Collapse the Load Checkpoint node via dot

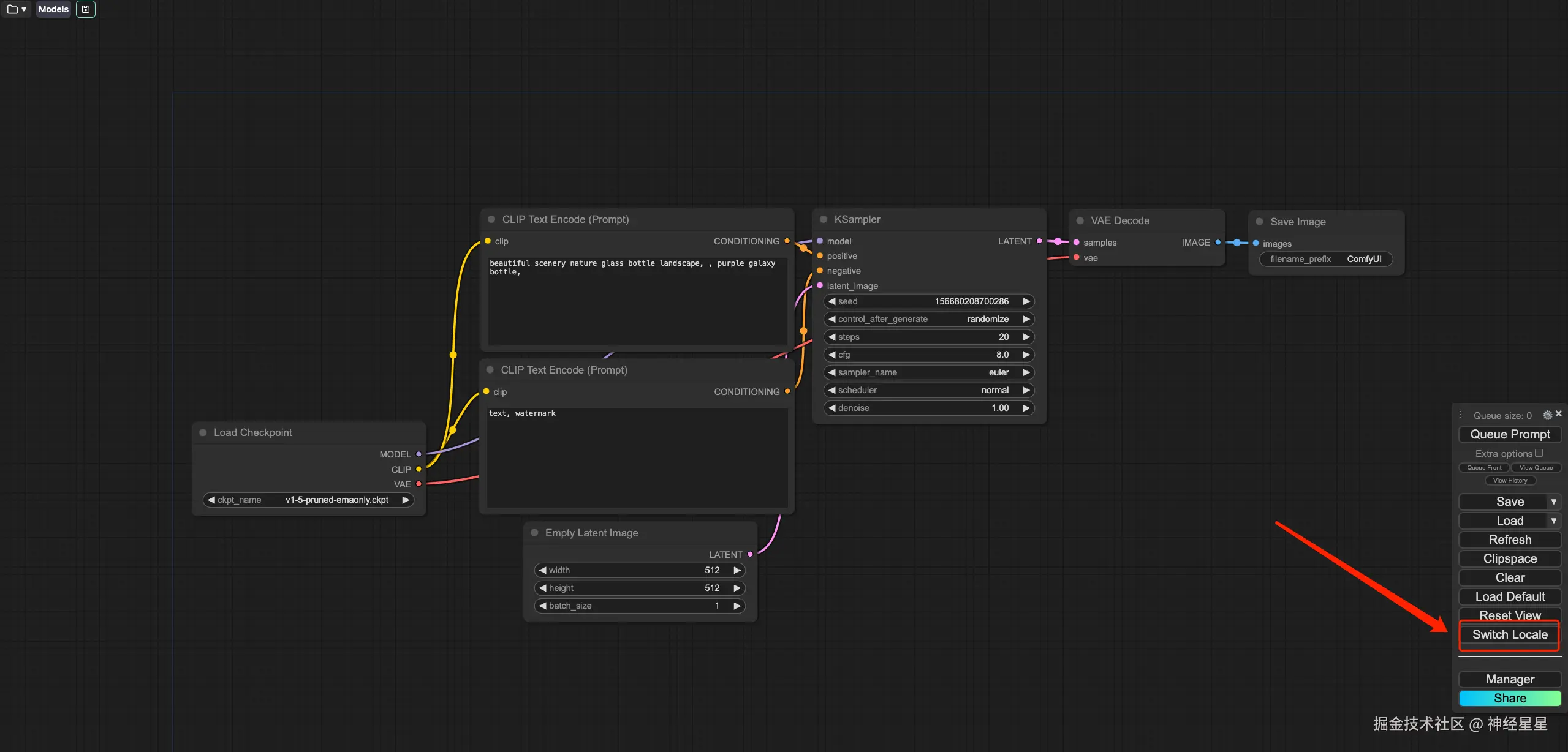(x=203, y=432)
